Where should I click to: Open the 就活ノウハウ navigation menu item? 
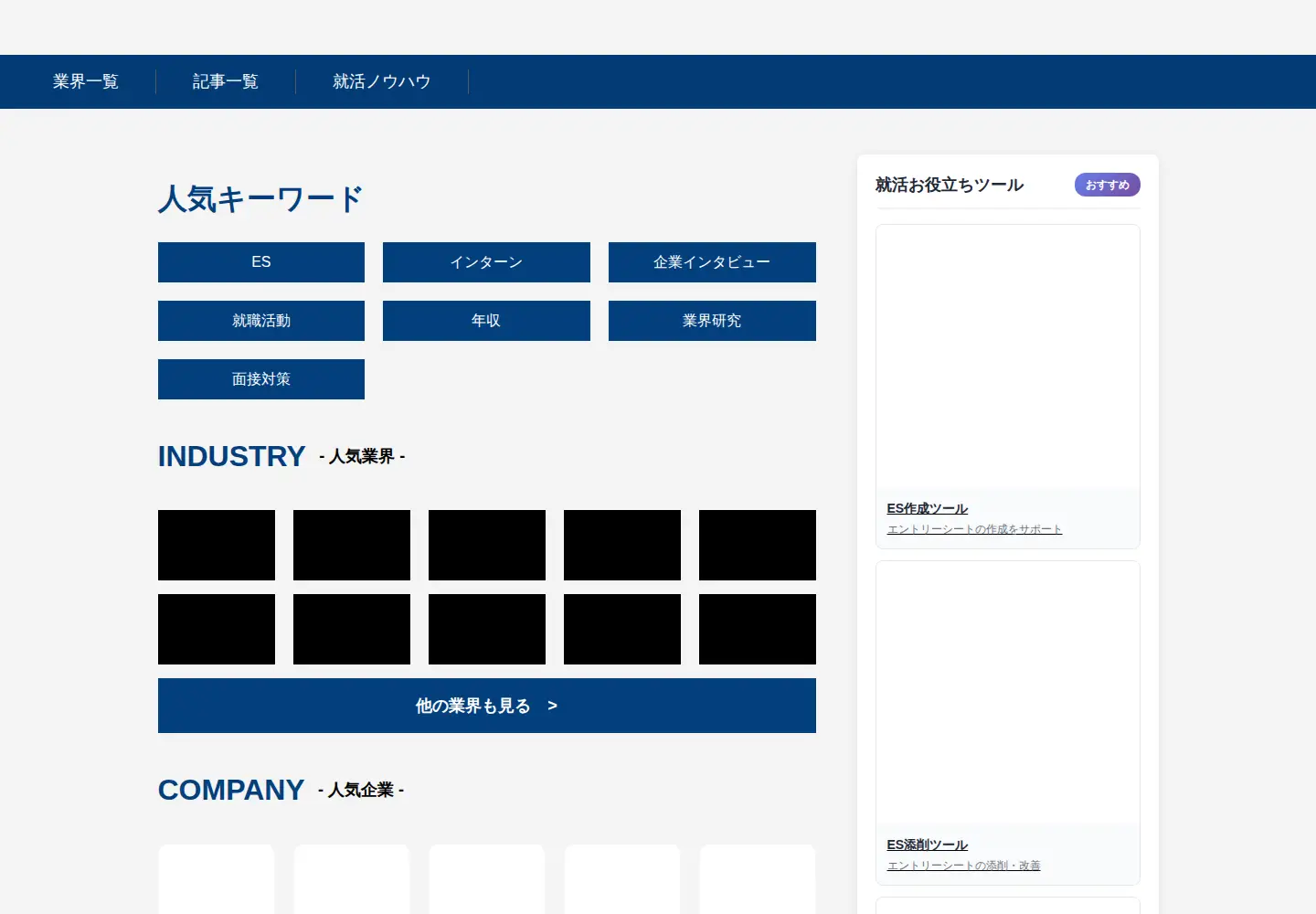point(382,81)
